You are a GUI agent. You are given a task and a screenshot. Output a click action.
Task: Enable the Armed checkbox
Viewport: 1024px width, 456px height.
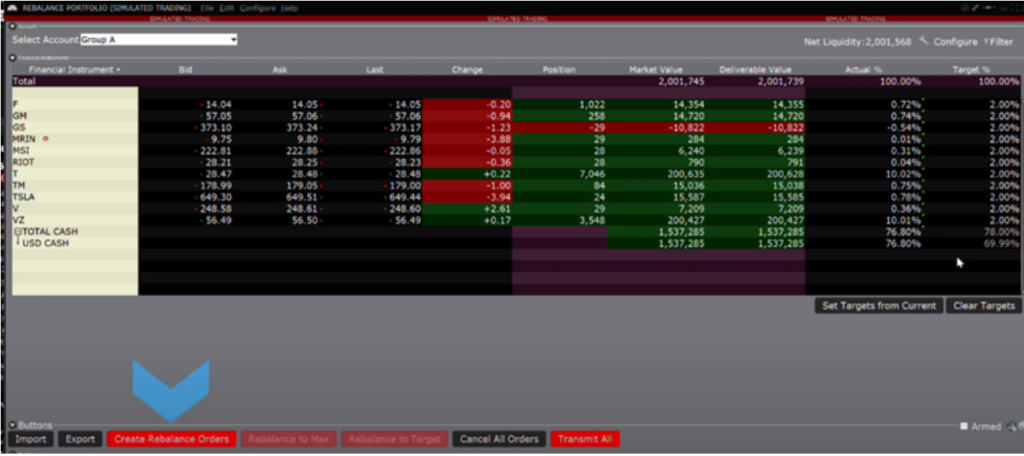(963, 426)
